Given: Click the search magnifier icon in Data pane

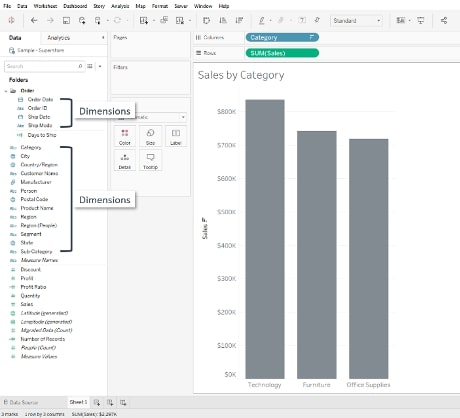Looking at the screenshot, I should (80, 66).
